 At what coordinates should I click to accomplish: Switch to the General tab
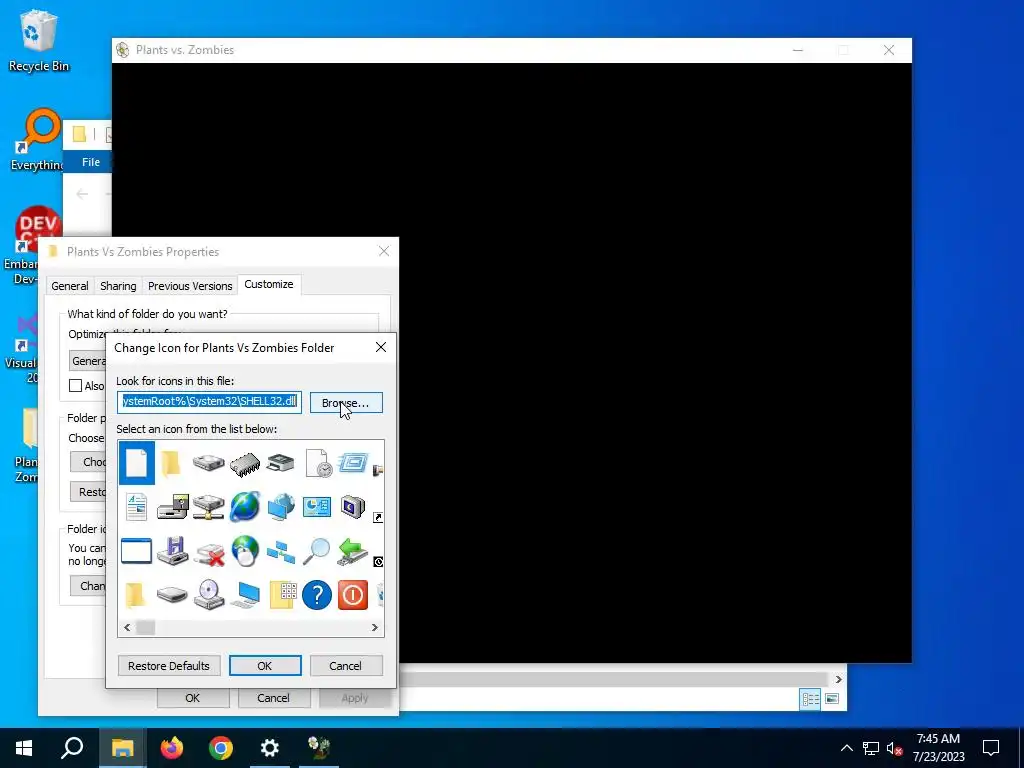(70, 286)
